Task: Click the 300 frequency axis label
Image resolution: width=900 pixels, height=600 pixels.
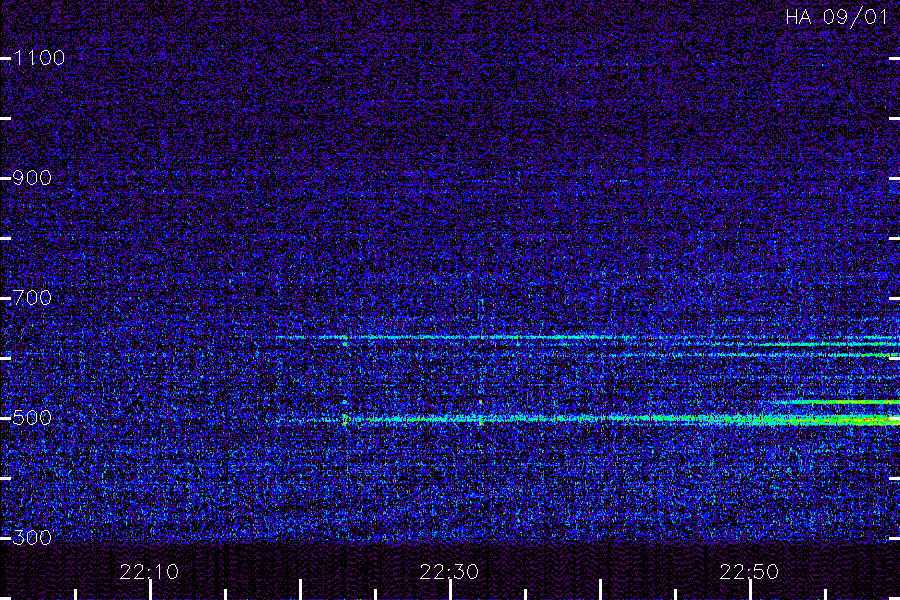Action: click(x=32, y=537)
